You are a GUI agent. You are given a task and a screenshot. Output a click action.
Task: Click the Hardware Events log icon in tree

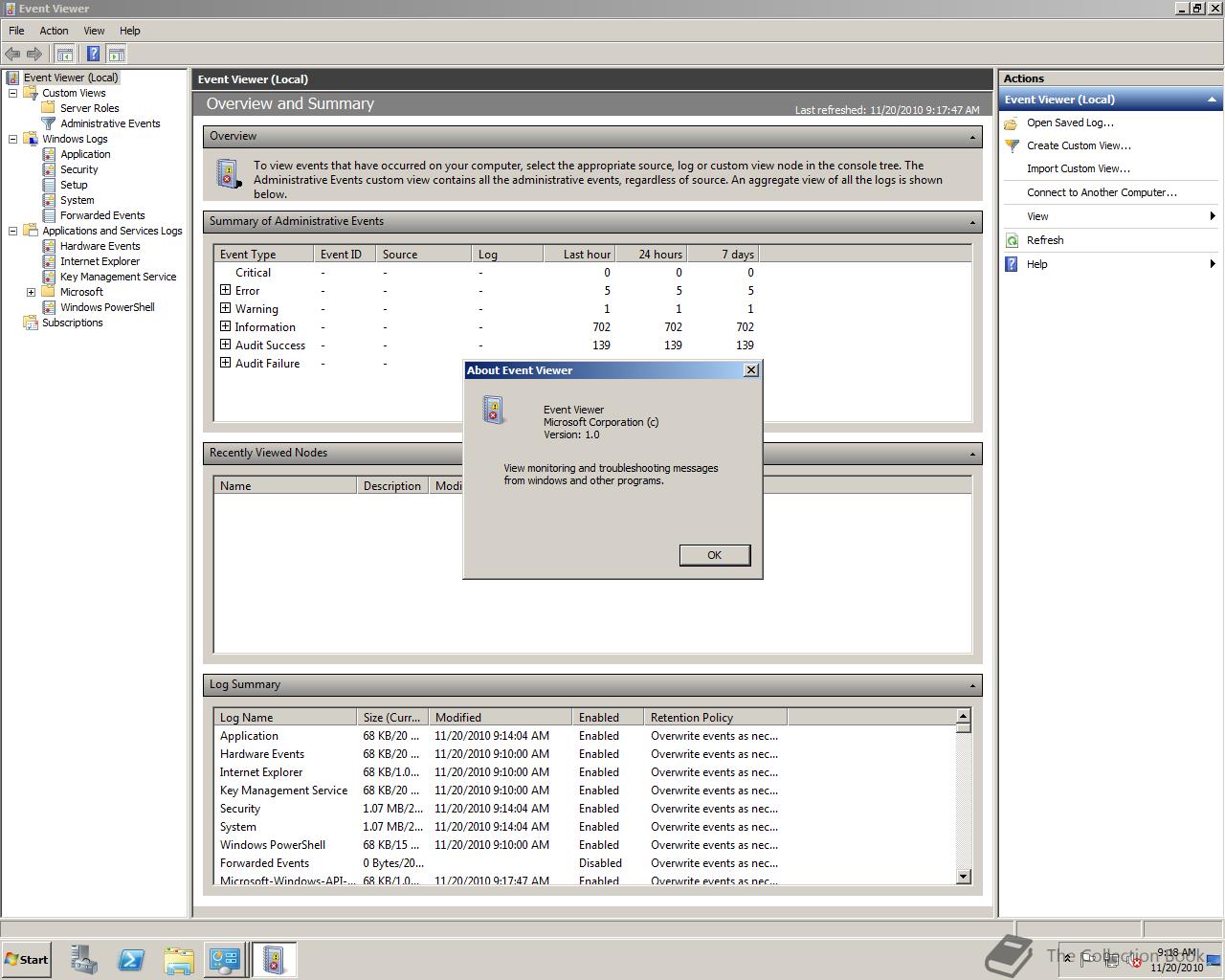pos(49,246)
